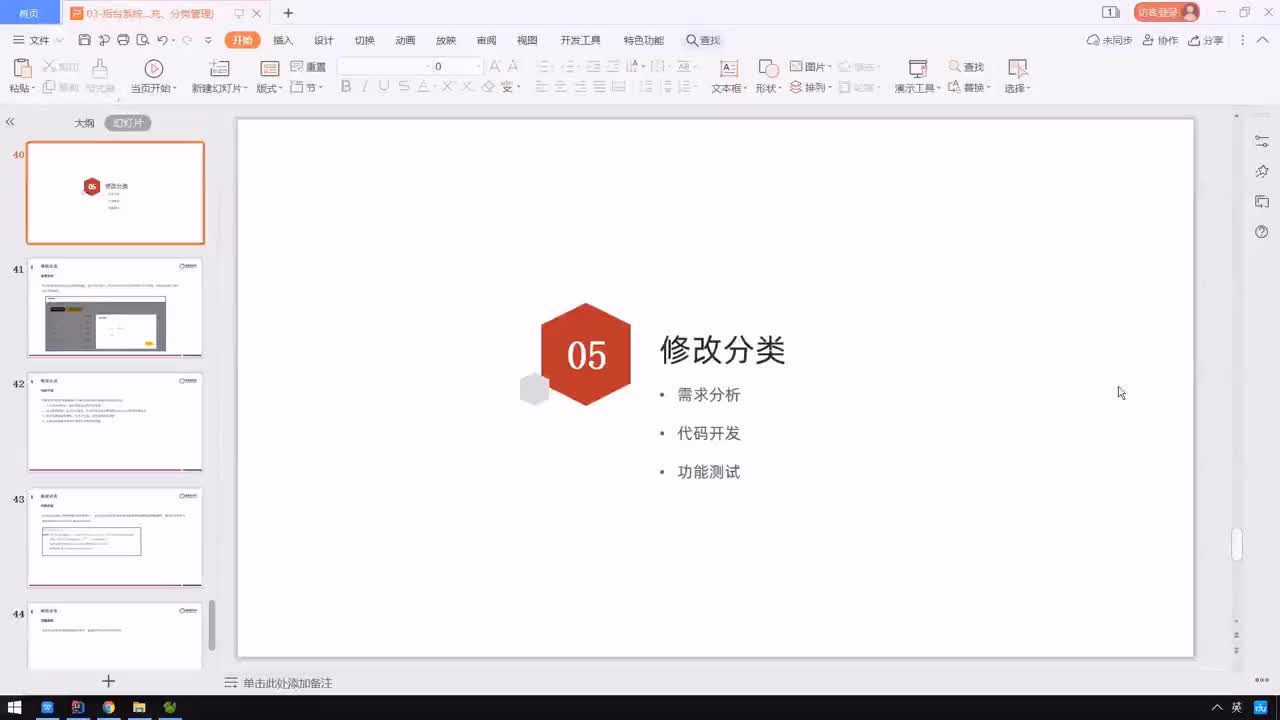Open the Design (设计) ribbon tab
The height and width of the screenshot is (720, 1280).
click(x=324, y=40)
